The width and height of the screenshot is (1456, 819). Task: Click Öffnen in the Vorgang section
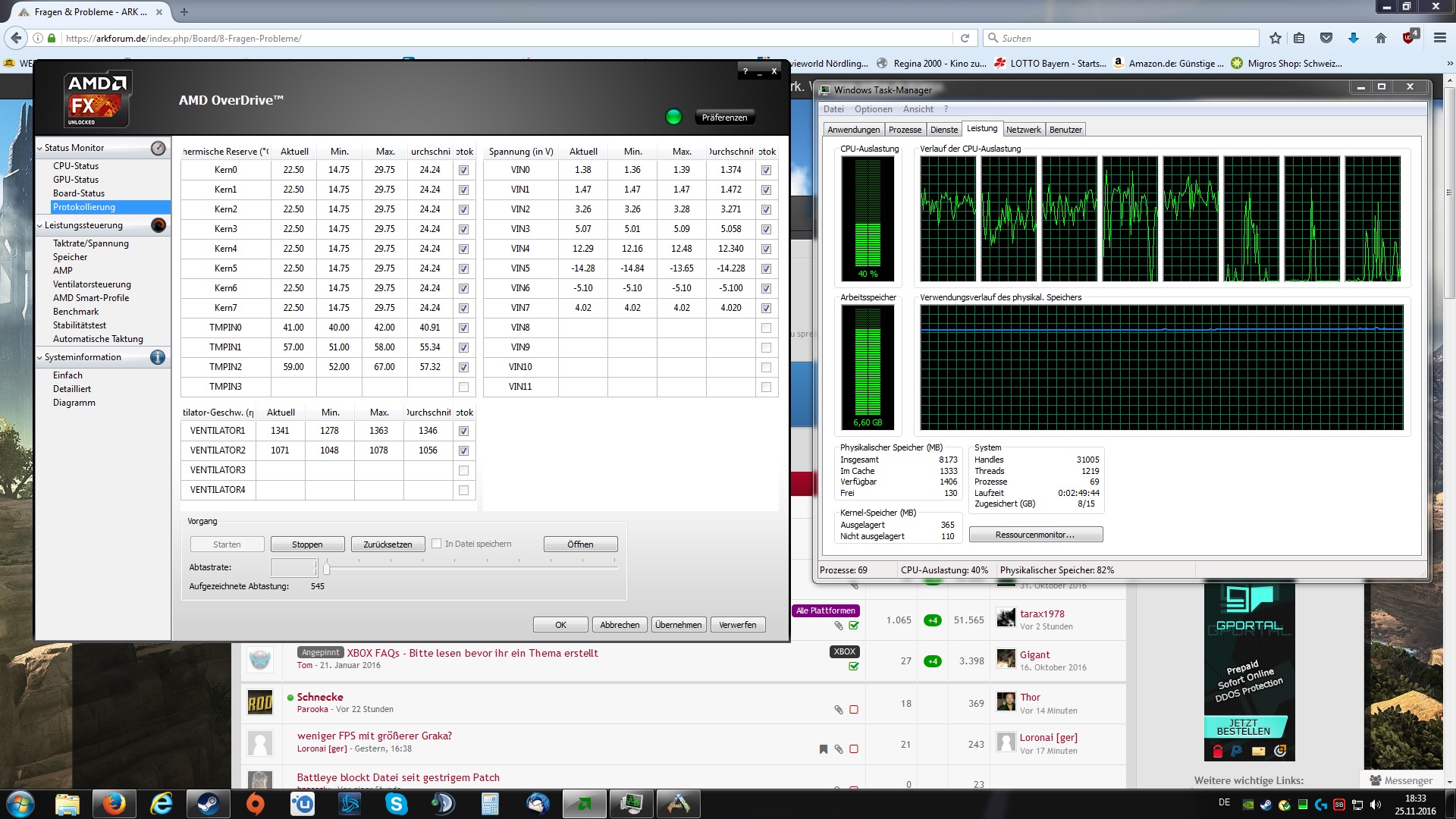pyautogui.click(x=580, y=544)
